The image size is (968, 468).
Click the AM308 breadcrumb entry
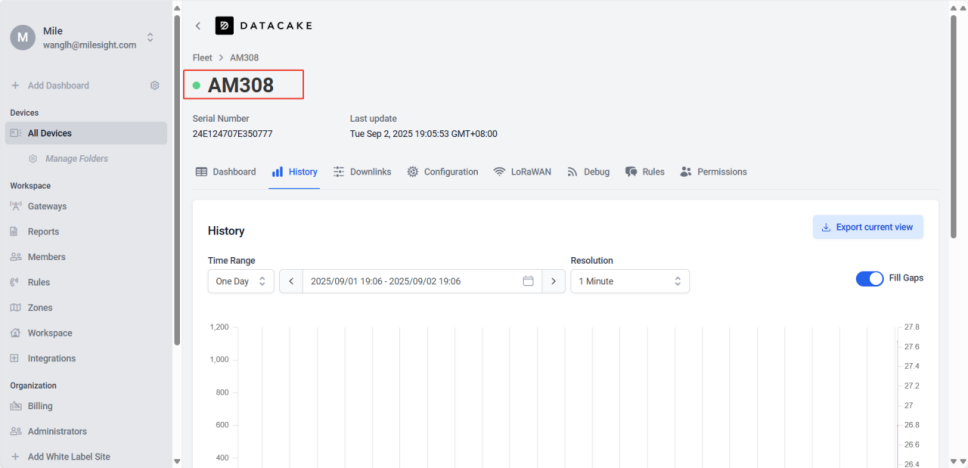tap(244, 57)
